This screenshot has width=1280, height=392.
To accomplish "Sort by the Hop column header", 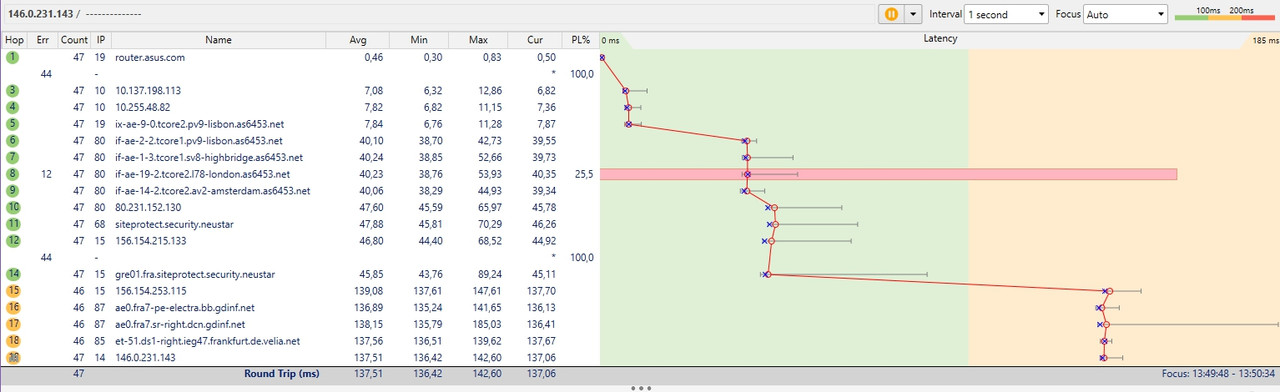I will [x=14, y=40].
